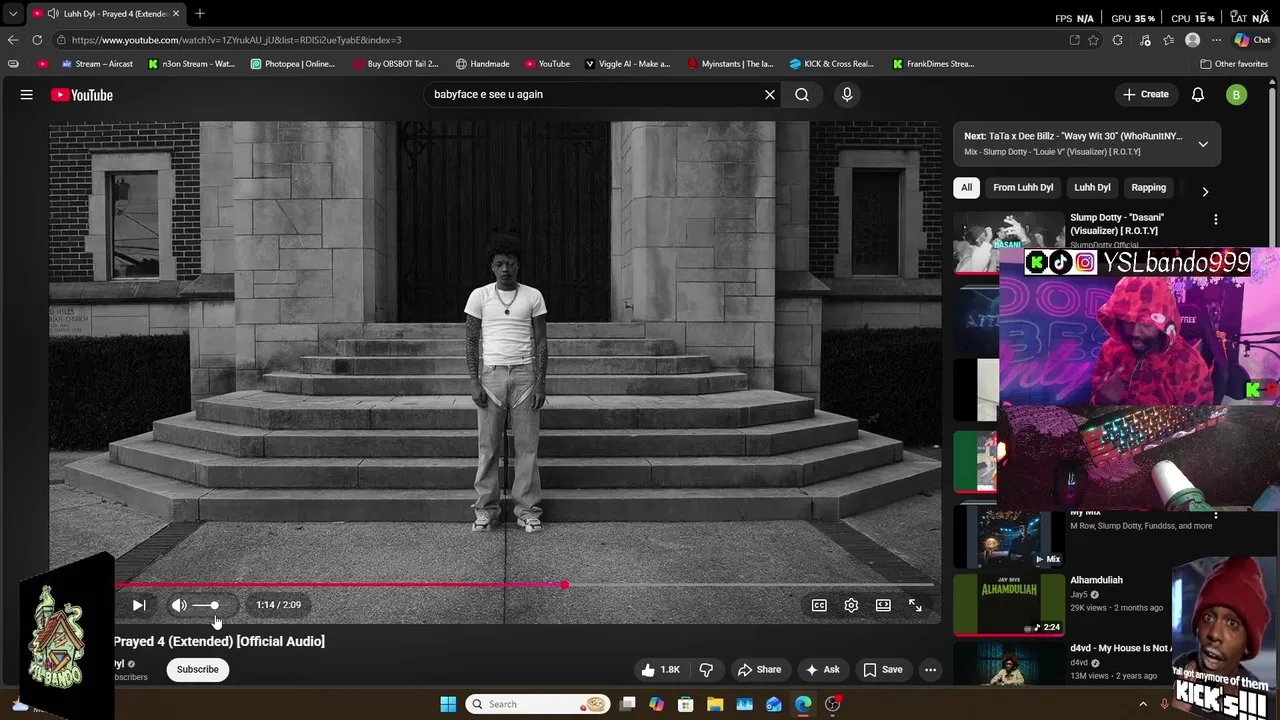1280x720 pixels.
Task: Click the browser back arrow
Action: [x=12, y=40]
